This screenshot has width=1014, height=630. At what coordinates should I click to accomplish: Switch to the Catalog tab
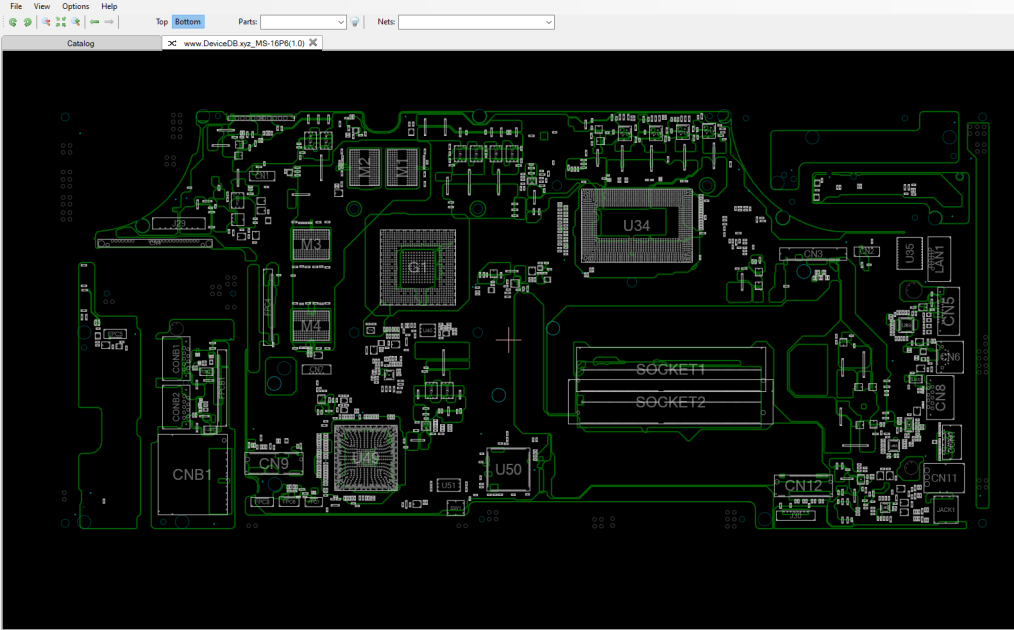click(81, 43)
